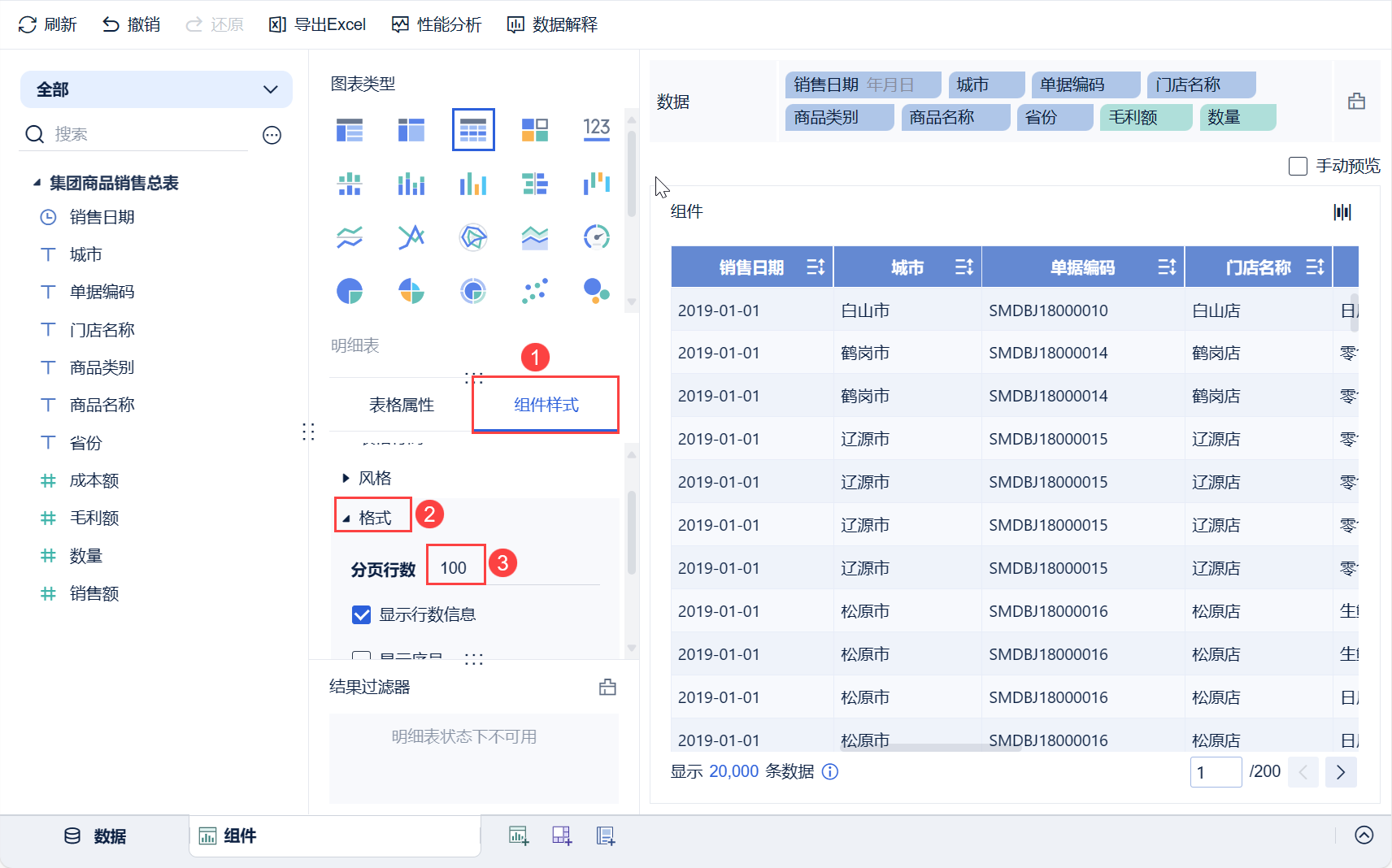Click the 撤销 toolbar button
This screenshot has width=1392, height=868.
pos(131,25)
